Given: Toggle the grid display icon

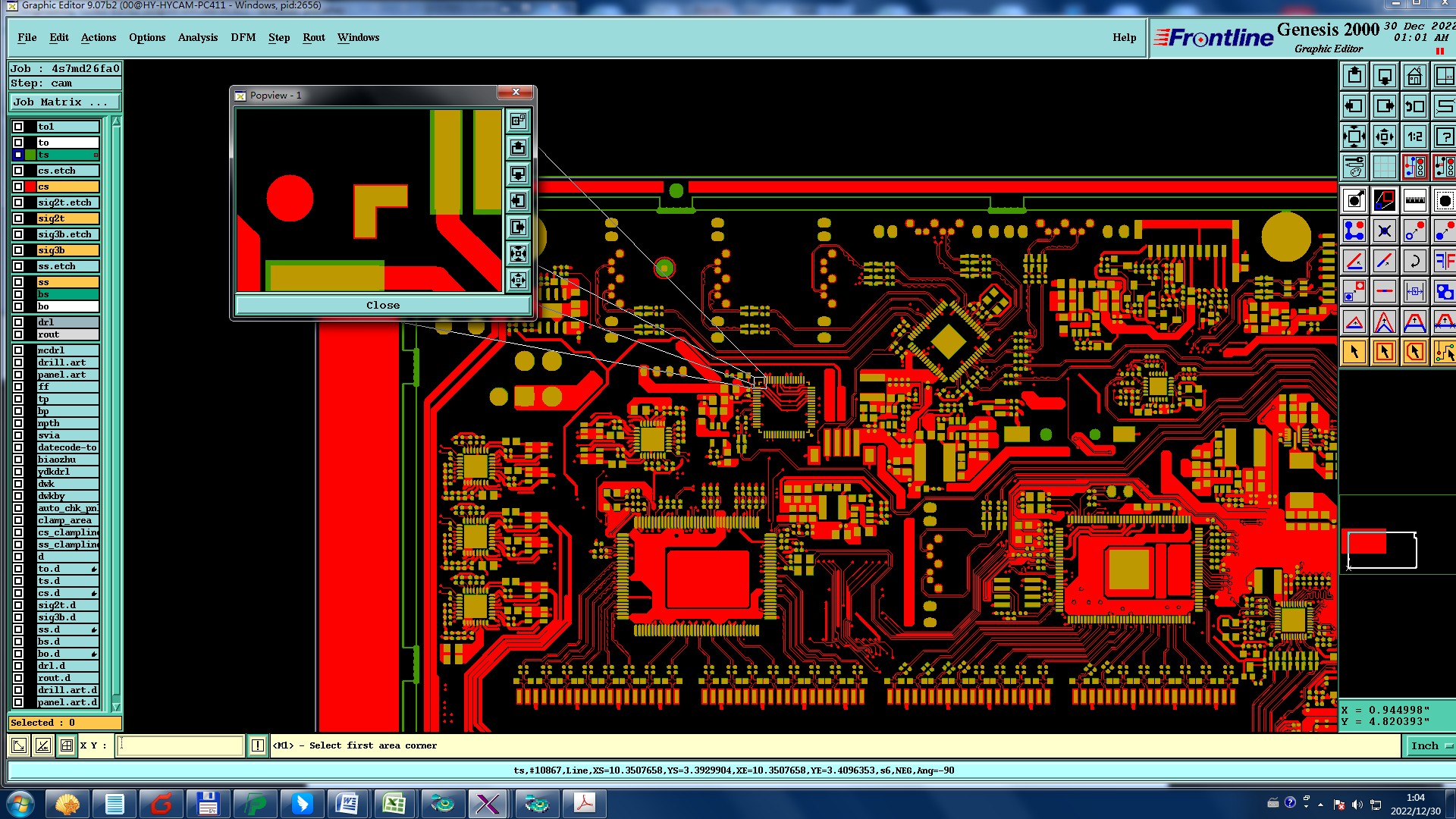Looking at the screenshot, I should point(1384,167).
